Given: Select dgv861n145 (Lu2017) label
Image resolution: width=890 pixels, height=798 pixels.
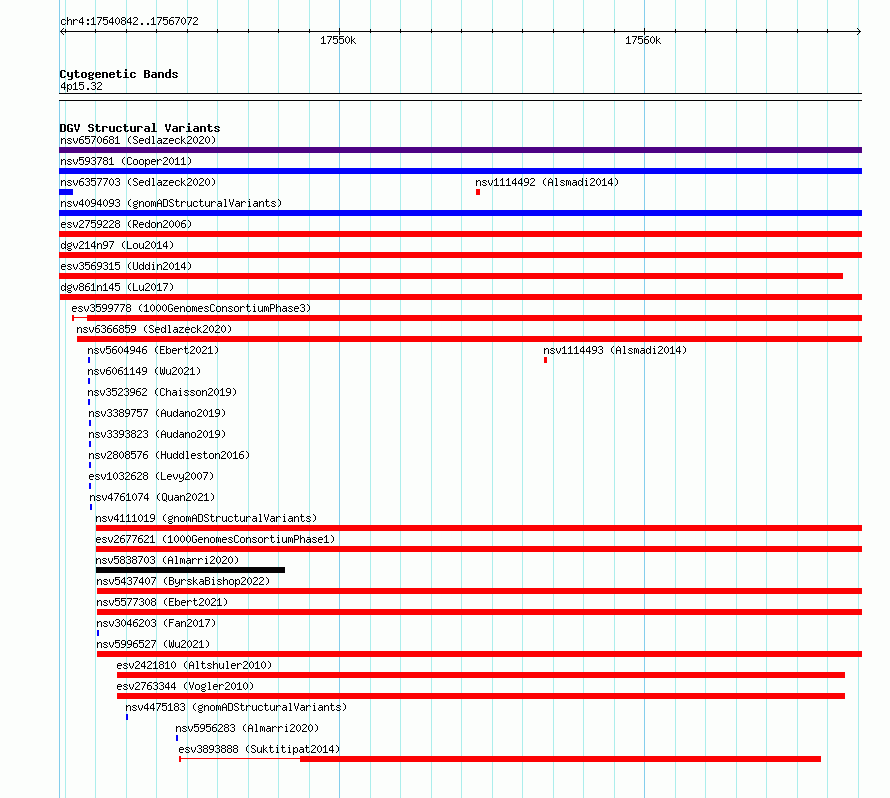Looking at the screenshot, I should [x=117, y=287].
